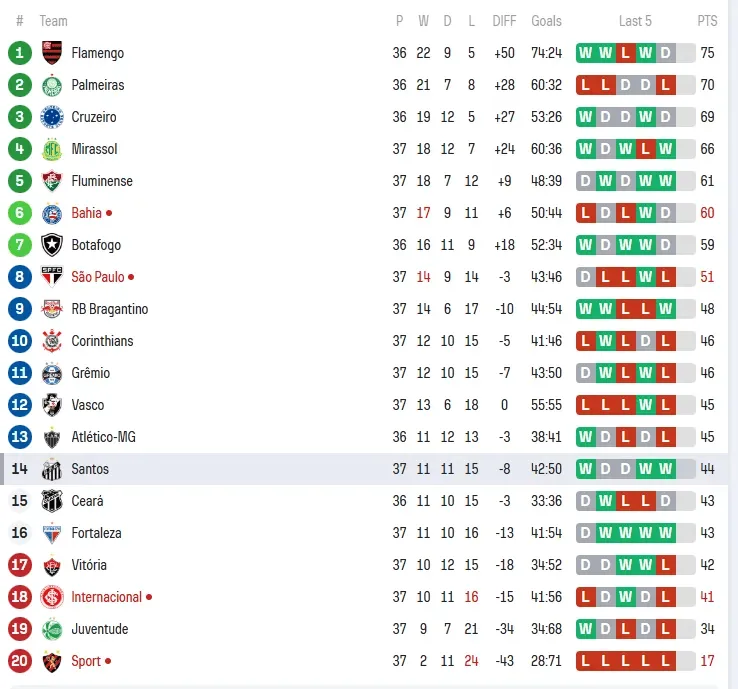Click the Fluminense team logo
The width and height of the screenshot is (738, 689).
point(52,181)
